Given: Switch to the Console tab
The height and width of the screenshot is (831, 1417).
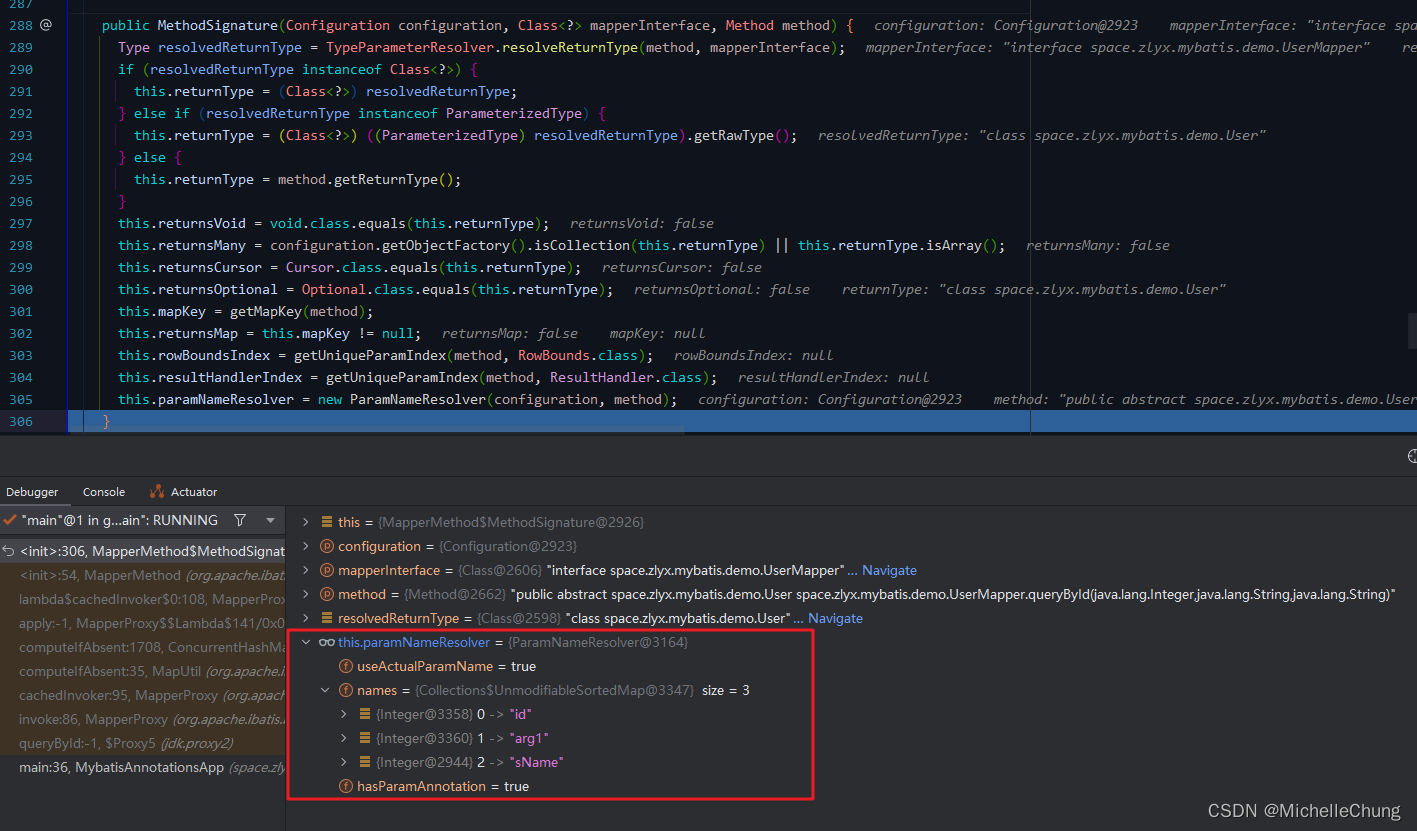Looking at the screenshot, I should tap(104, 492).
